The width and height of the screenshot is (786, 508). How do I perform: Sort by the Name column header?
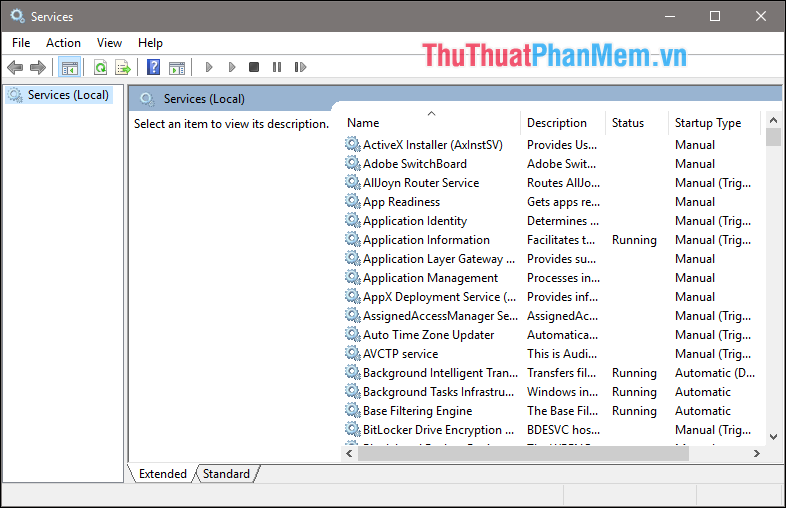point(432,123)
